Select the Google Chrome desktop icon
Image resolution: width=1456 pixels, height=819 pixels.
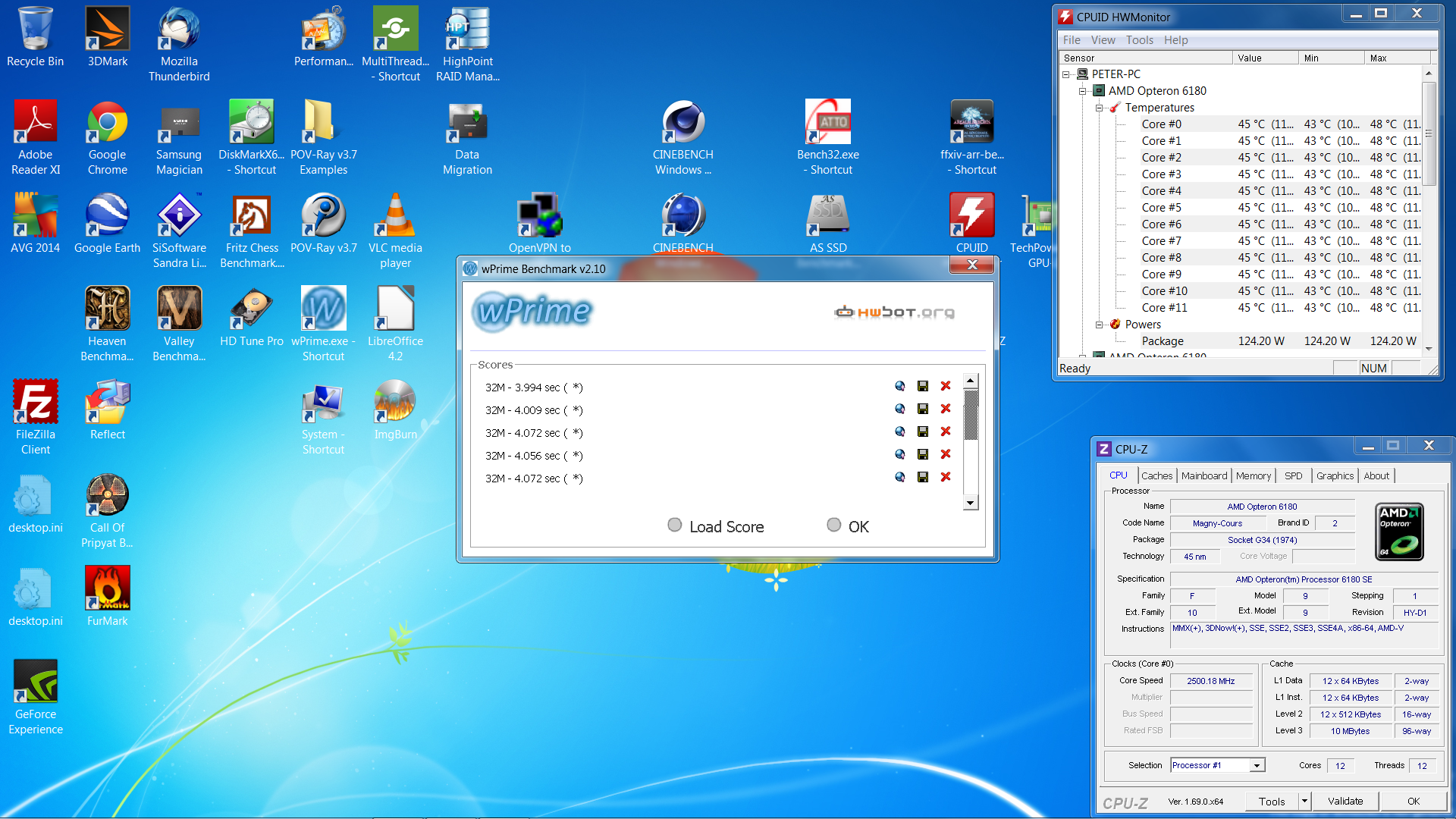pyautogui.click(x=108, y=137)
